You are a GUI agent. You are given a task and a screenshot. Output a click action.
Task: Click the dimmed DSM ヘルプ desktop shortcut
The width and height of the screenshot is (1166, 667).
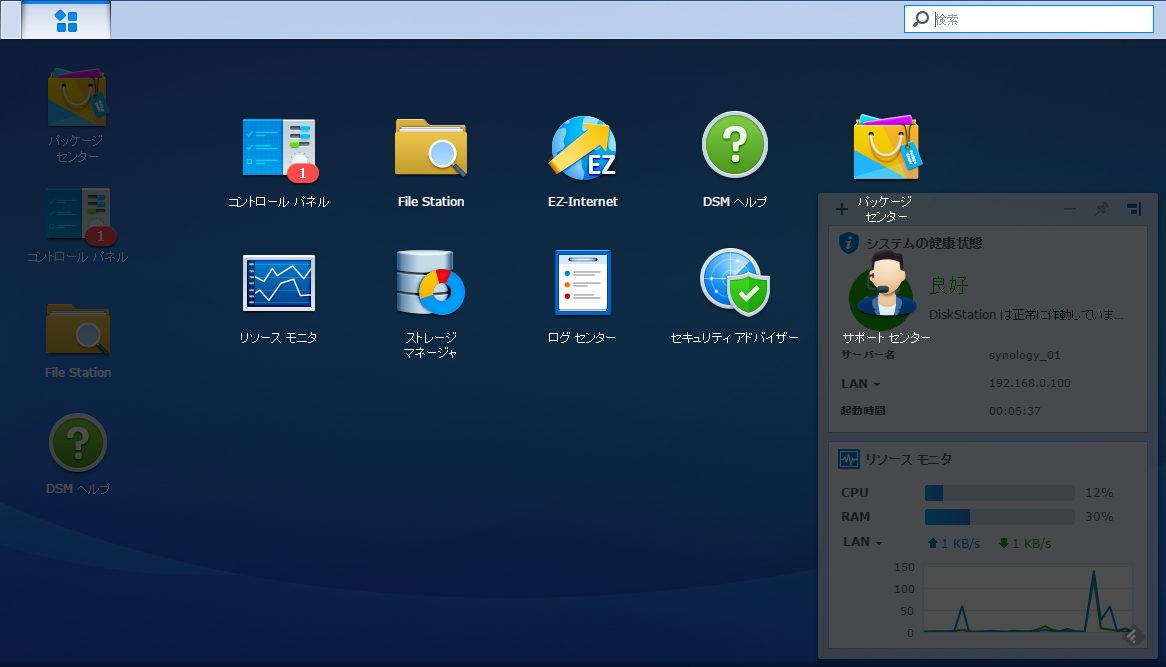click(x=78, y=442)
